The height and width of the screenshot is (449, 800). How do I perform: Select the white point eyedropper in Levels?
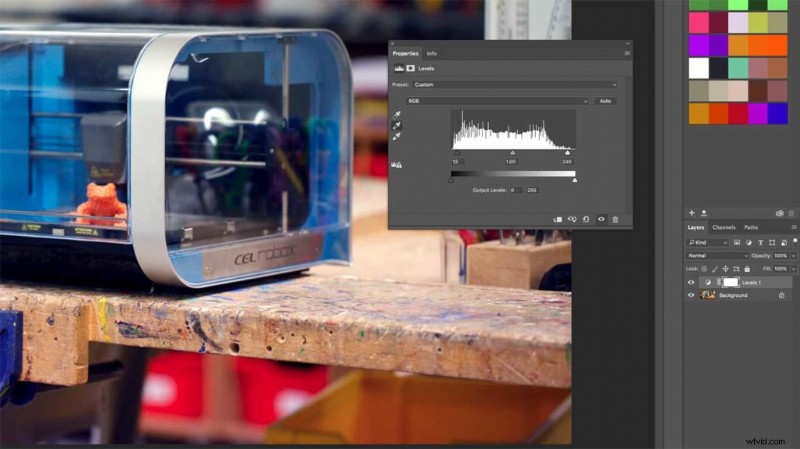tap(396, 136)
